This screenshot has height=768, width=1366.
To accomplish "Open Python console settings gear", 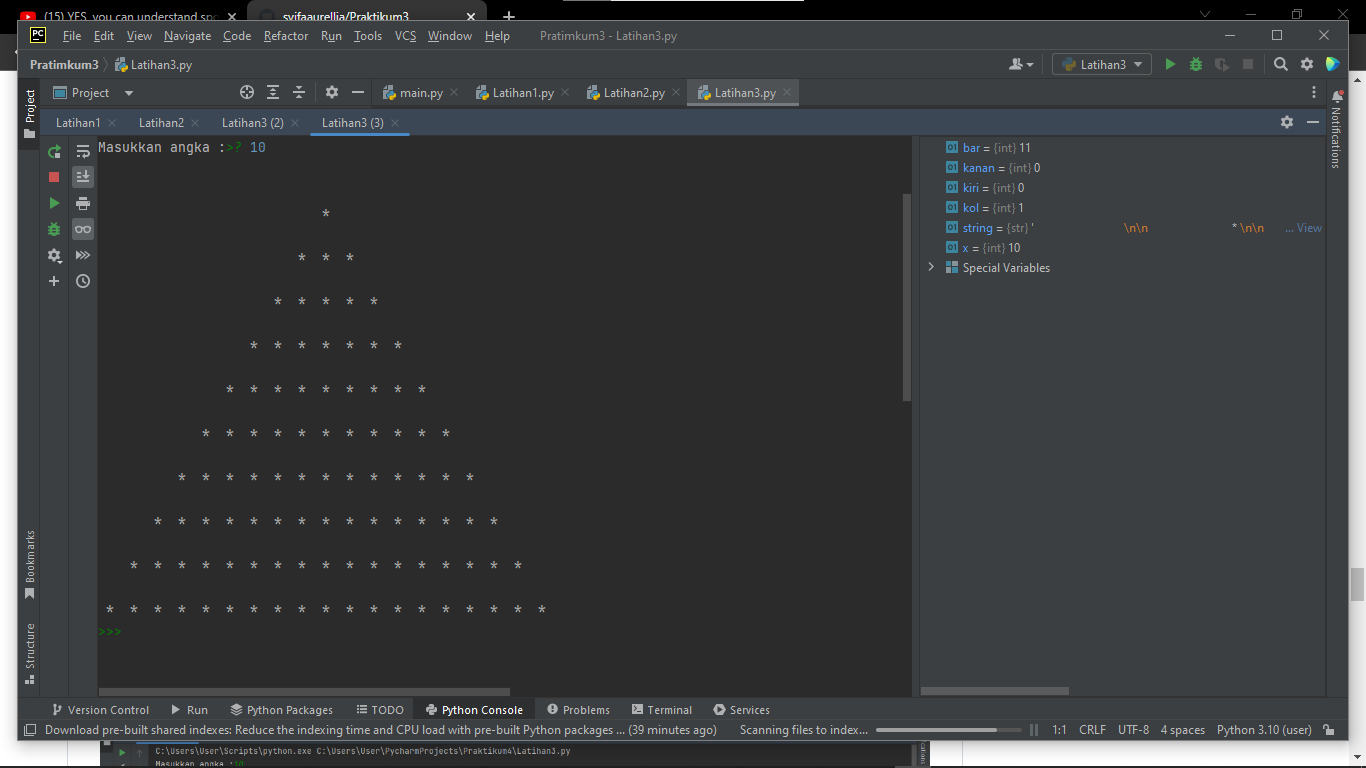I will 1287,122.
